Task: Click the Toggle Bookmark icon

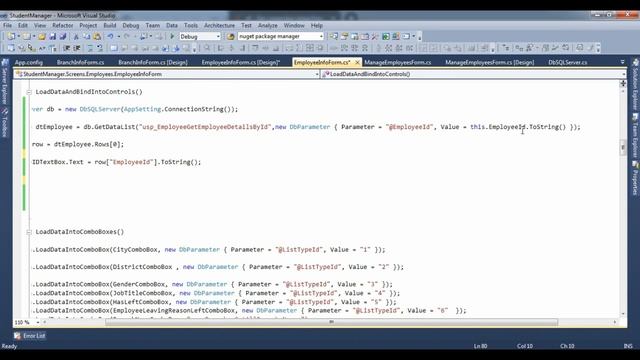Action: [114, 48]
